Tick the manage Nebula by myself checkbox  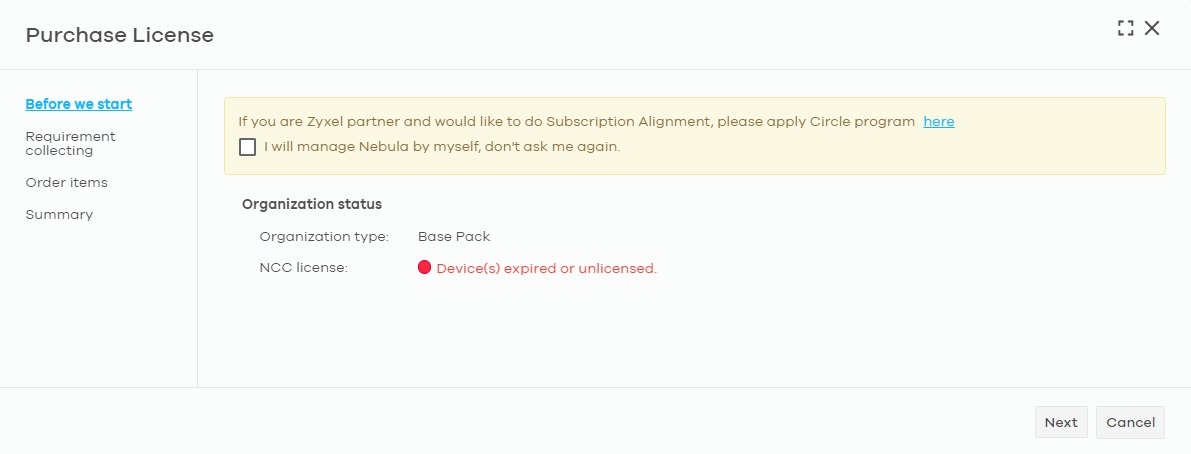coord(247,147)
